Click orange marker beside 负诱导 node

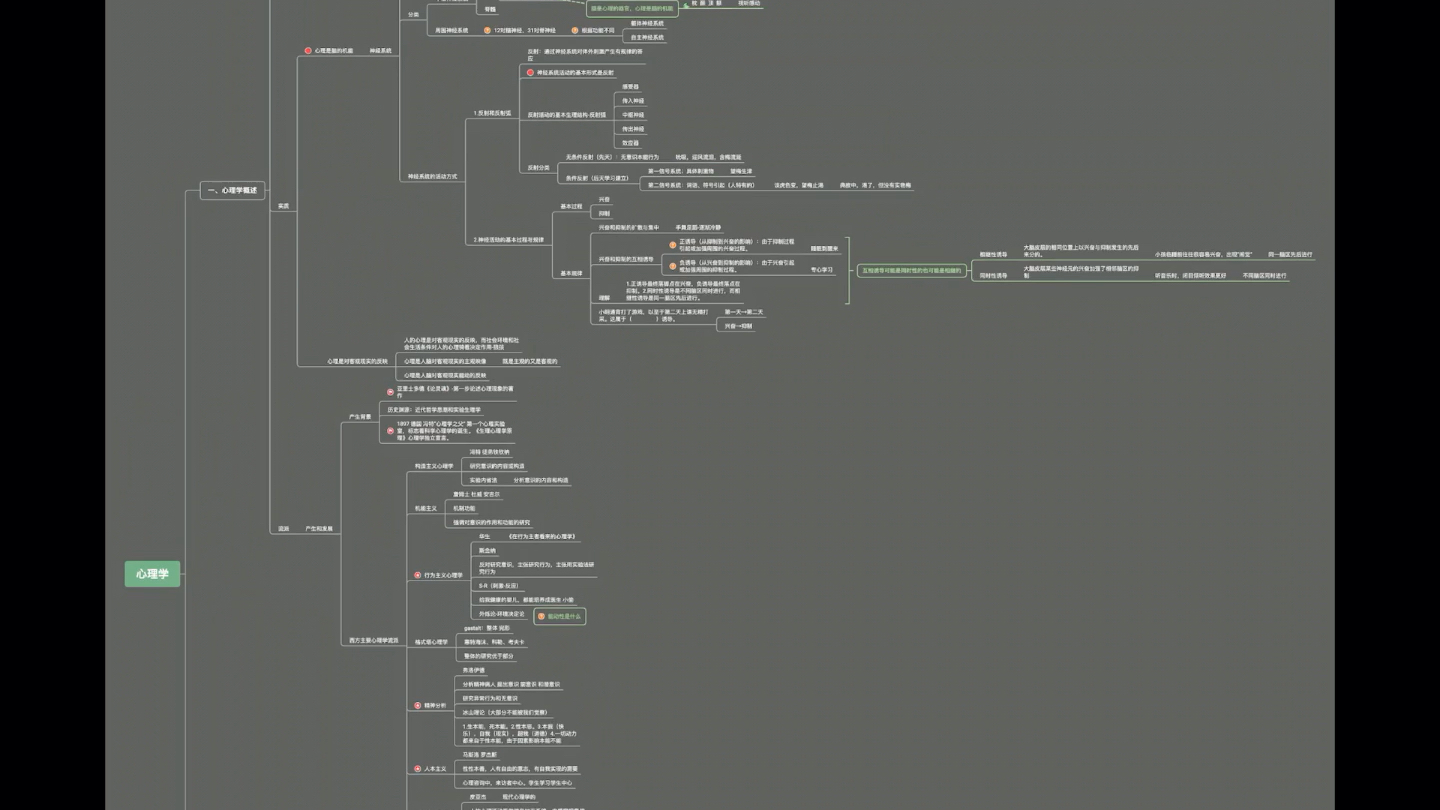click(673, 266)
